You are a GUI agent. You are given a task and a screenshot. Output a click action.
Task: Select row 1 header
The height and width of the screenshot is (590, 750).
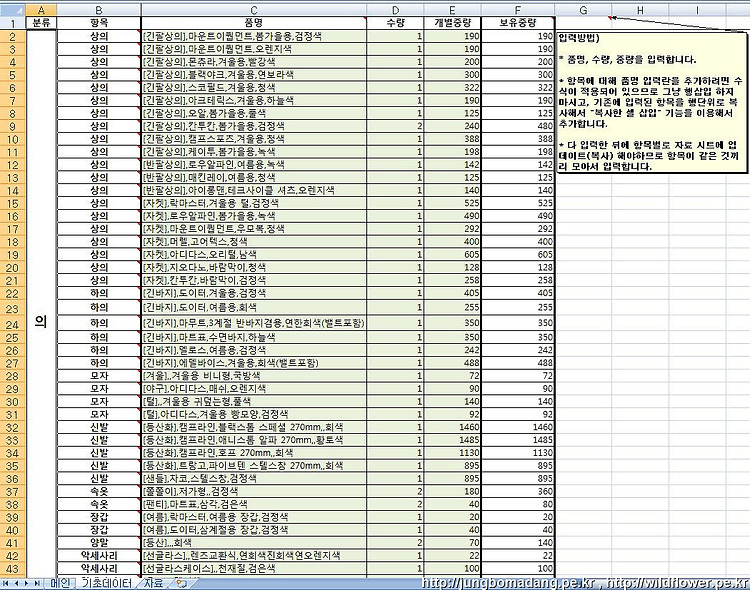point(12,23)
